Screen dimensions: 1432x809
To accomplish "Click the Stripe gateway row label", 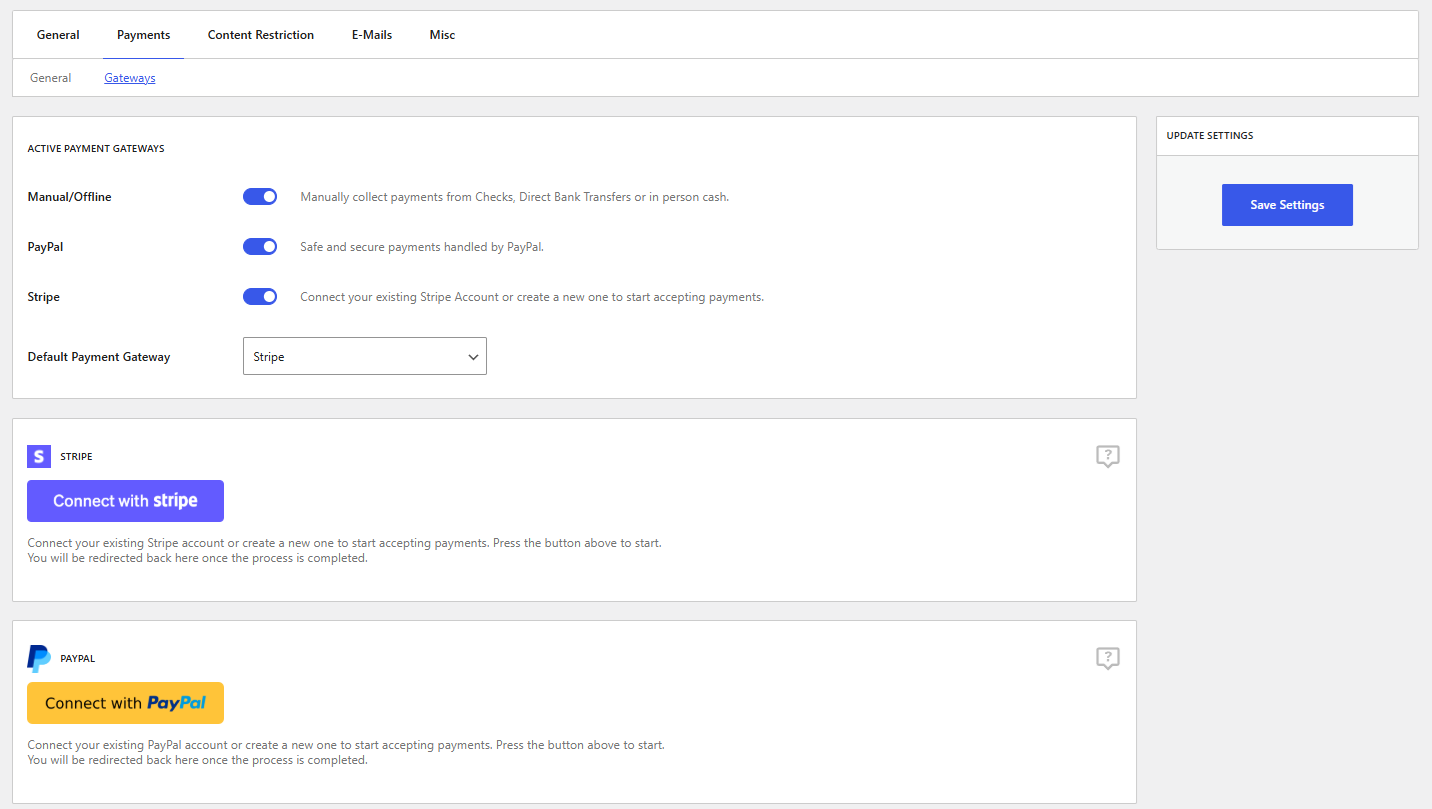I will pyautogui.click(x=44, y=297).
